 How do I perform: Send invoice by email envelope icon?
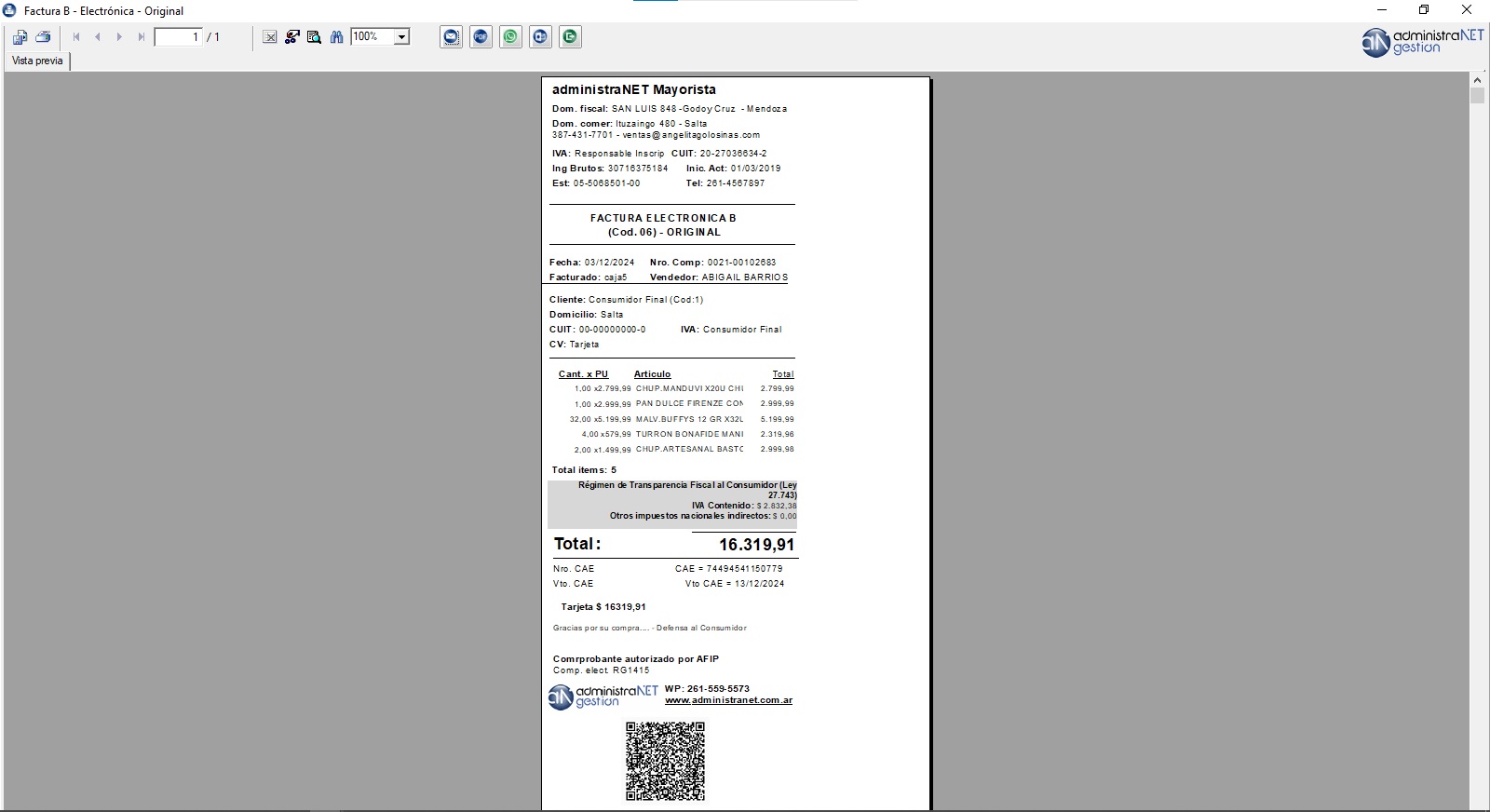tap(452, 37)
